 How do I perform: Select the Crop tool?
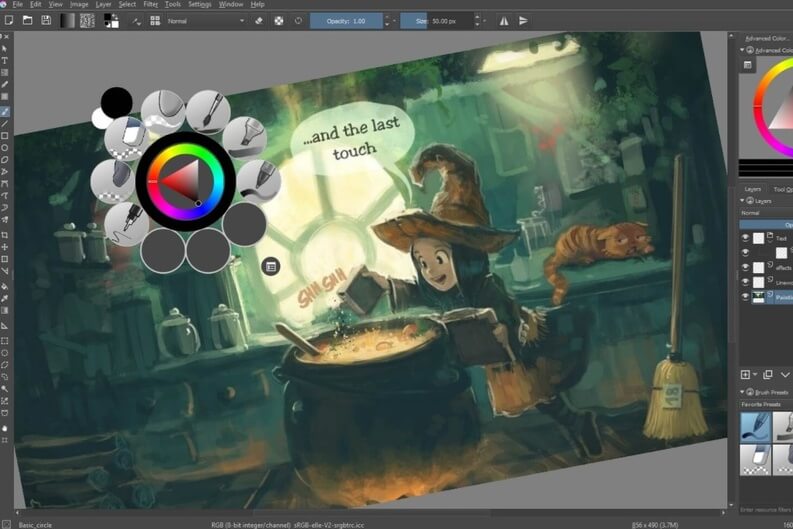(x=5, y=235)
